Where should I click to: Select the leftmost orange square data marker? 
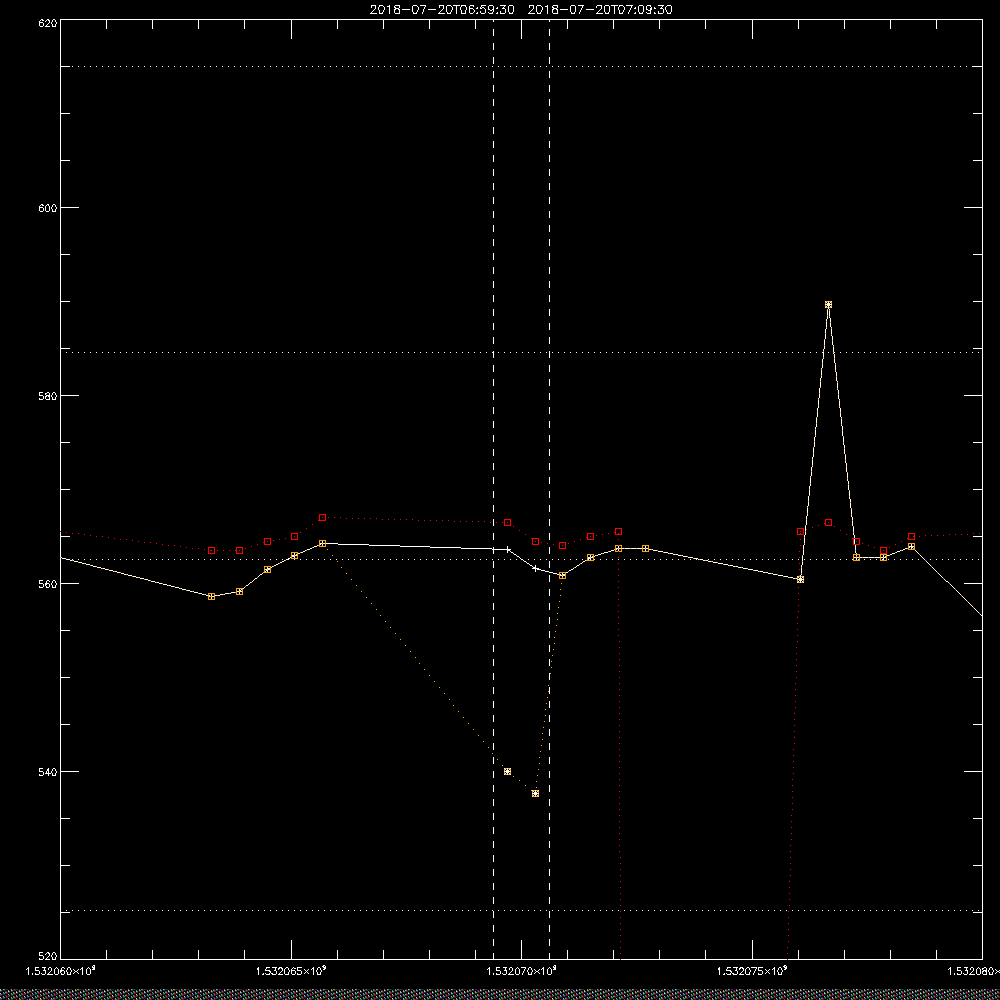tap(212, 596)
